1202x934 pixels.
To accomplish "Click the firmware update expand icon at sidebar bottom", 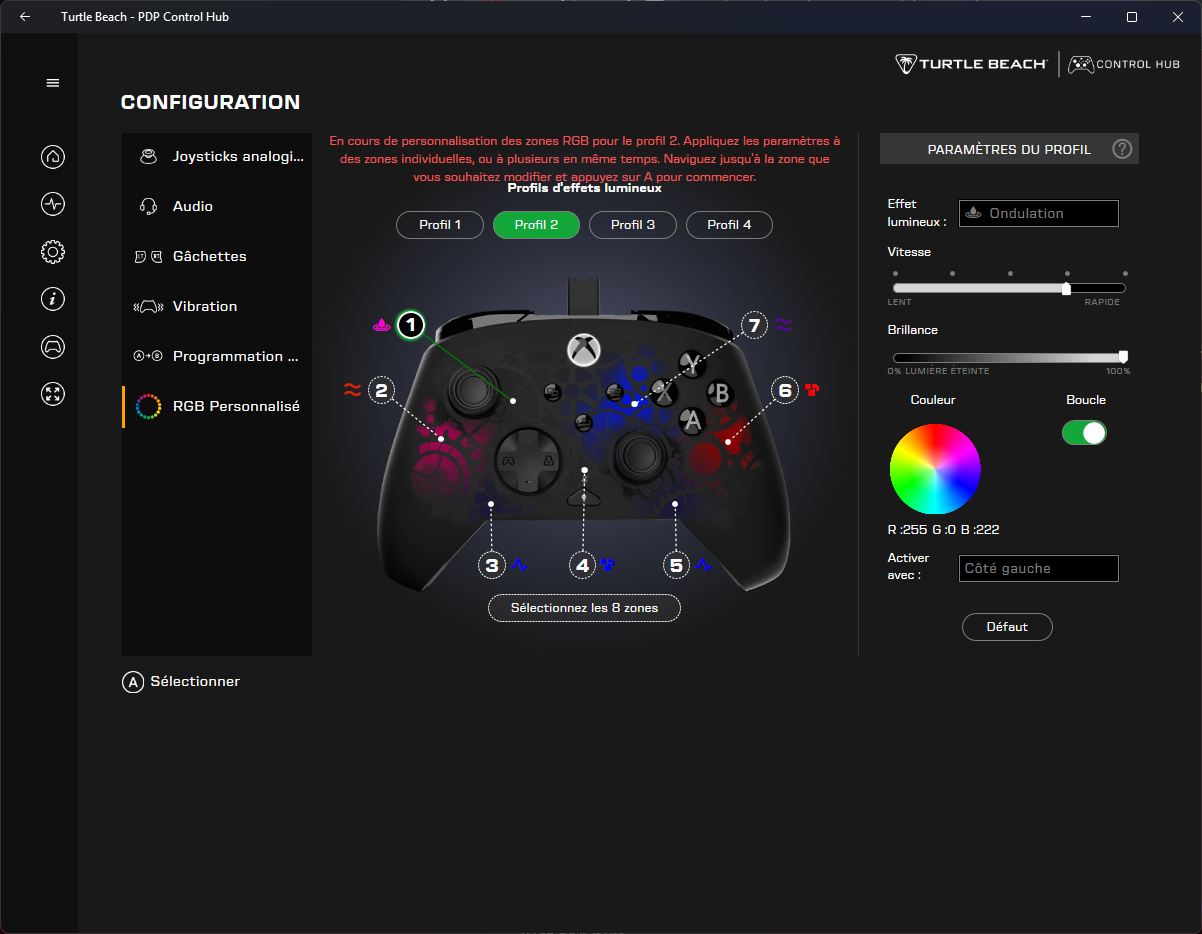I will [x=52, y=394].
